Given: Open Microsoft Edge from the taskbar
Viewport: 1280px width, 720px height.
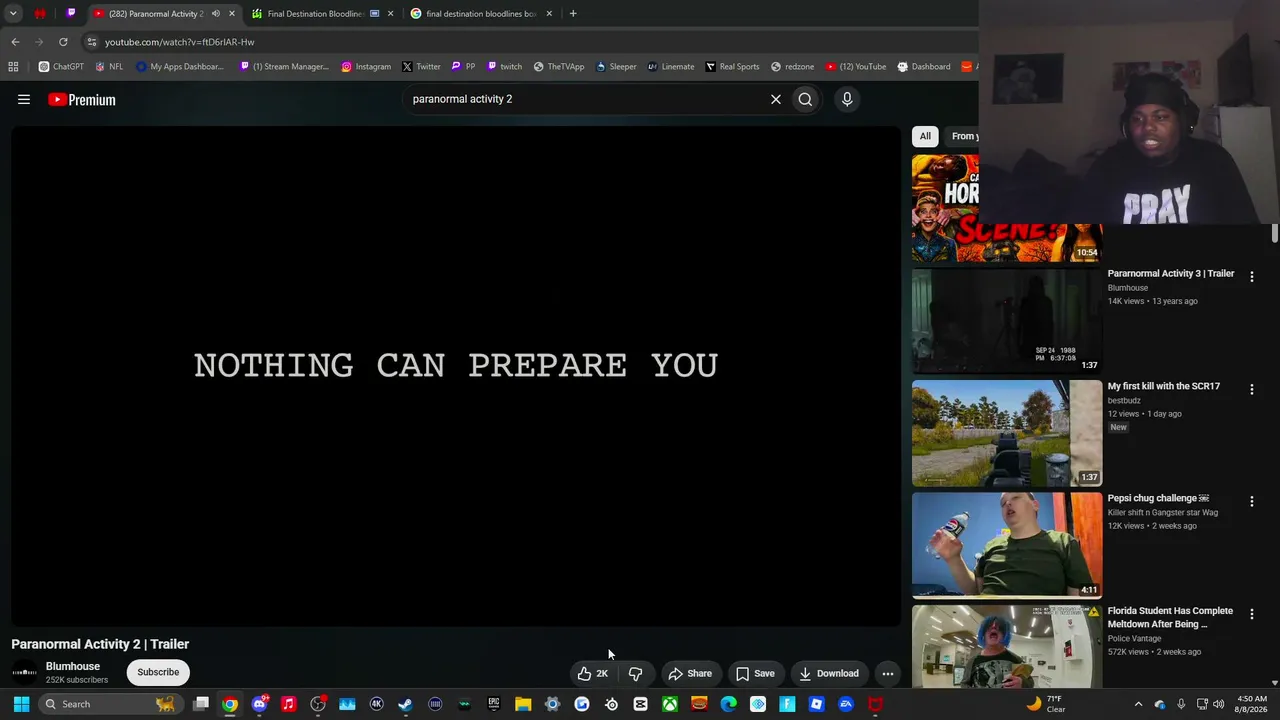Looking at the screenshot, I should point(728,704).
